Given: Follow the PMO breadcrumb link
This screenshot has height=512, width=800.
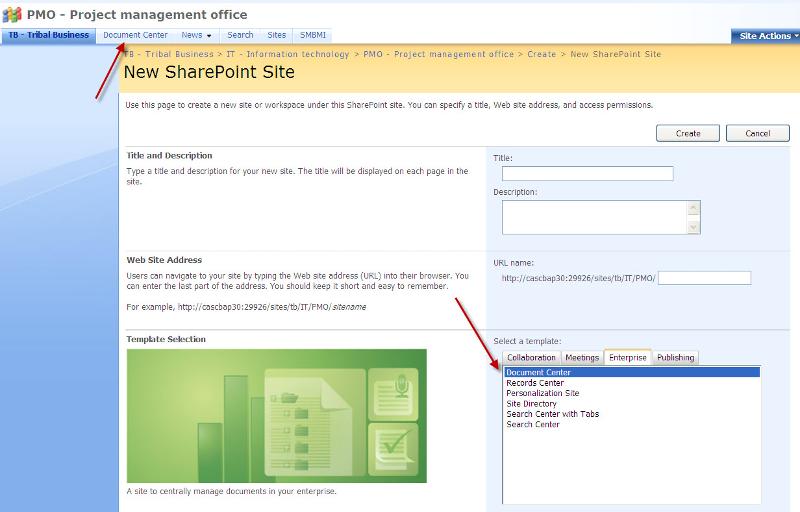Looking at the screenshot, I should point(439,54).
